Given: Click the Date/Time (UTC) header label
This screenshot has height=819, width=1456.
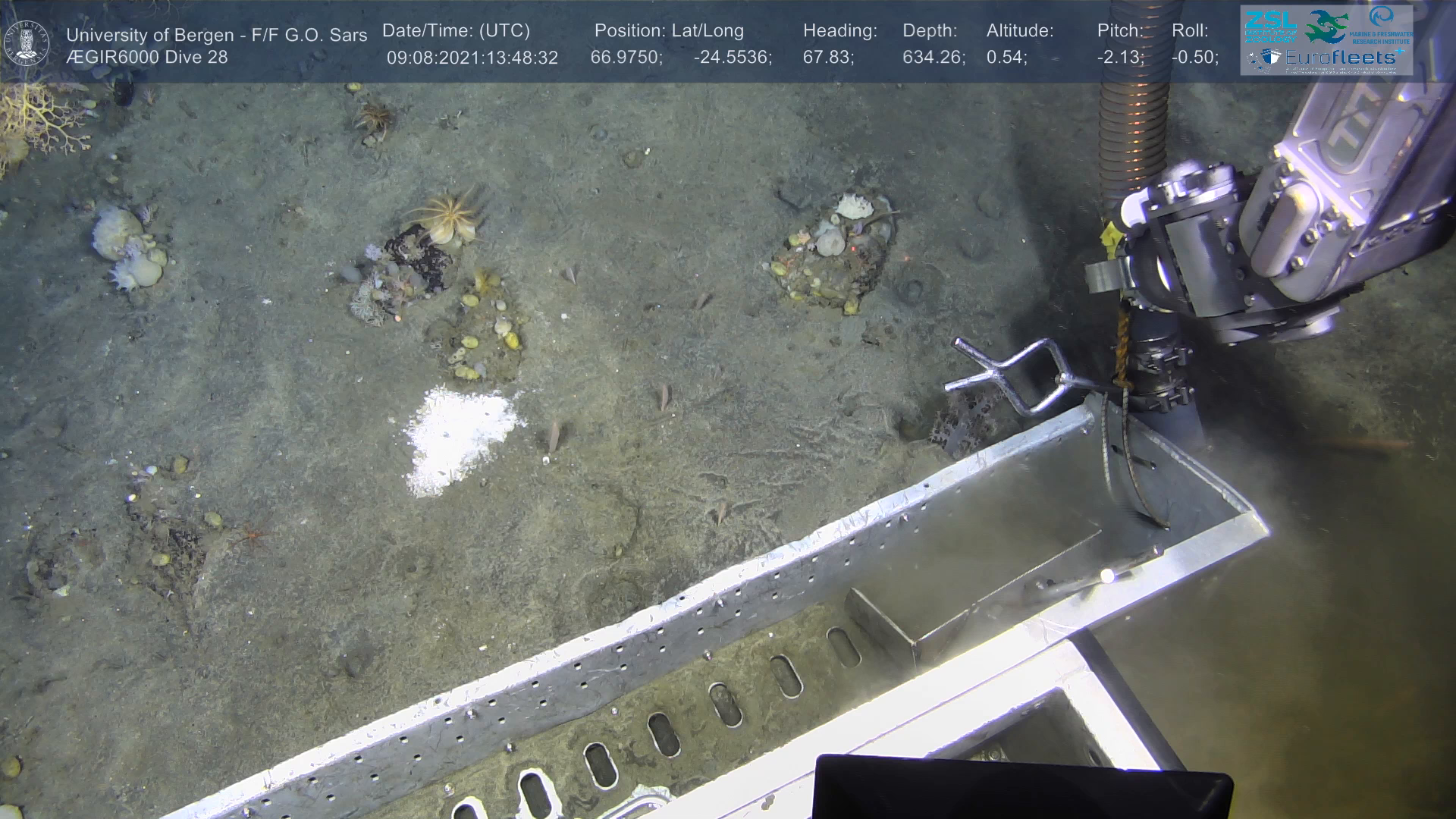Looking at the screenshot, I should tap(456, 31).
